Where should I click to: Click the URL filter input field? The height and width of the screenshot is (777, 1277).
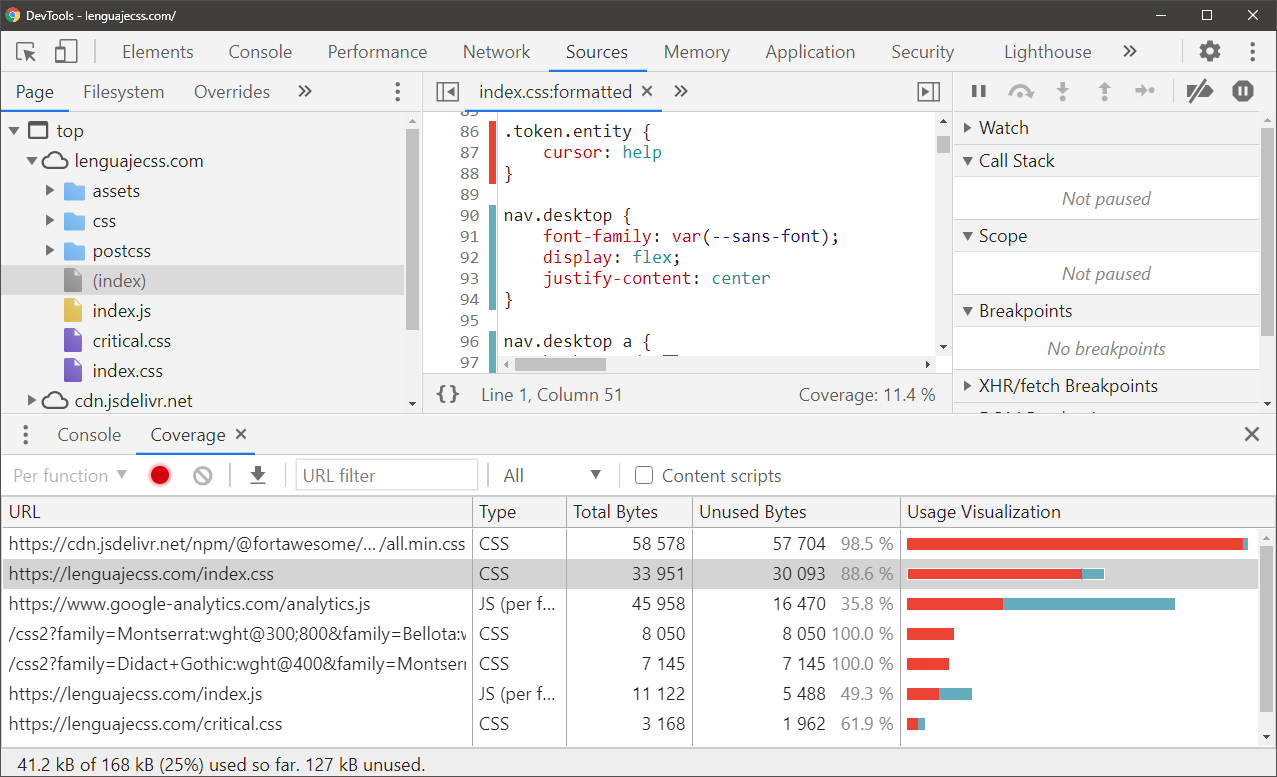point(387,475)
